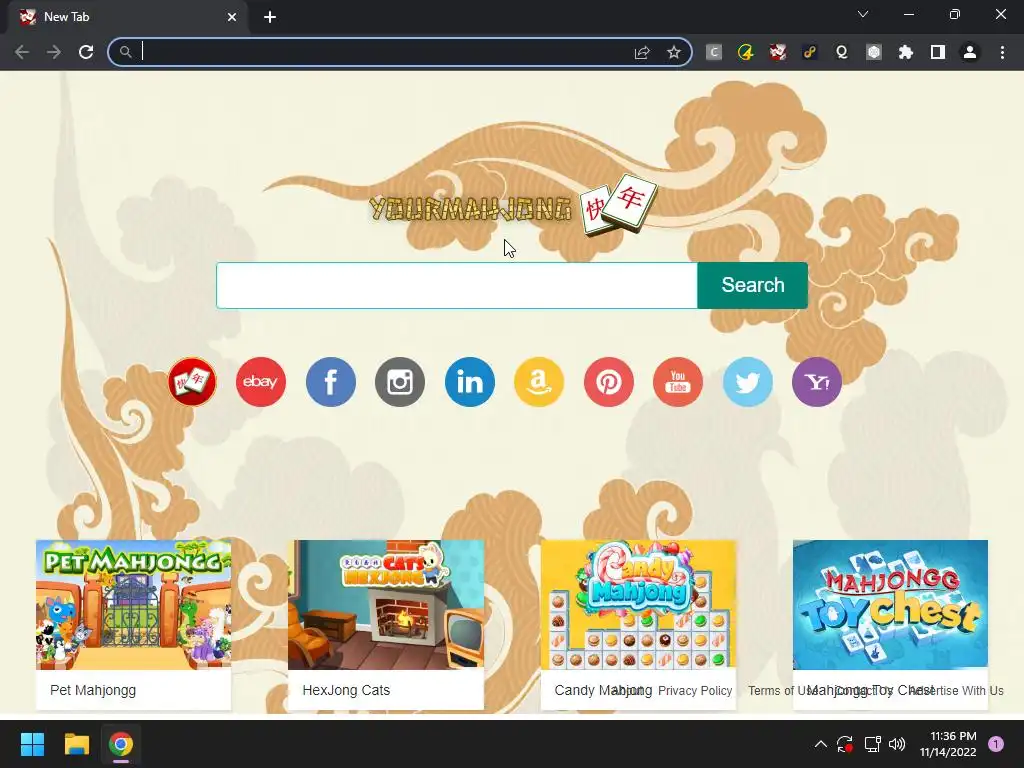Open the YouTube shortcut icon
Image resolution: width=1024 pixels, height=768 pixels.
(678, 381)
